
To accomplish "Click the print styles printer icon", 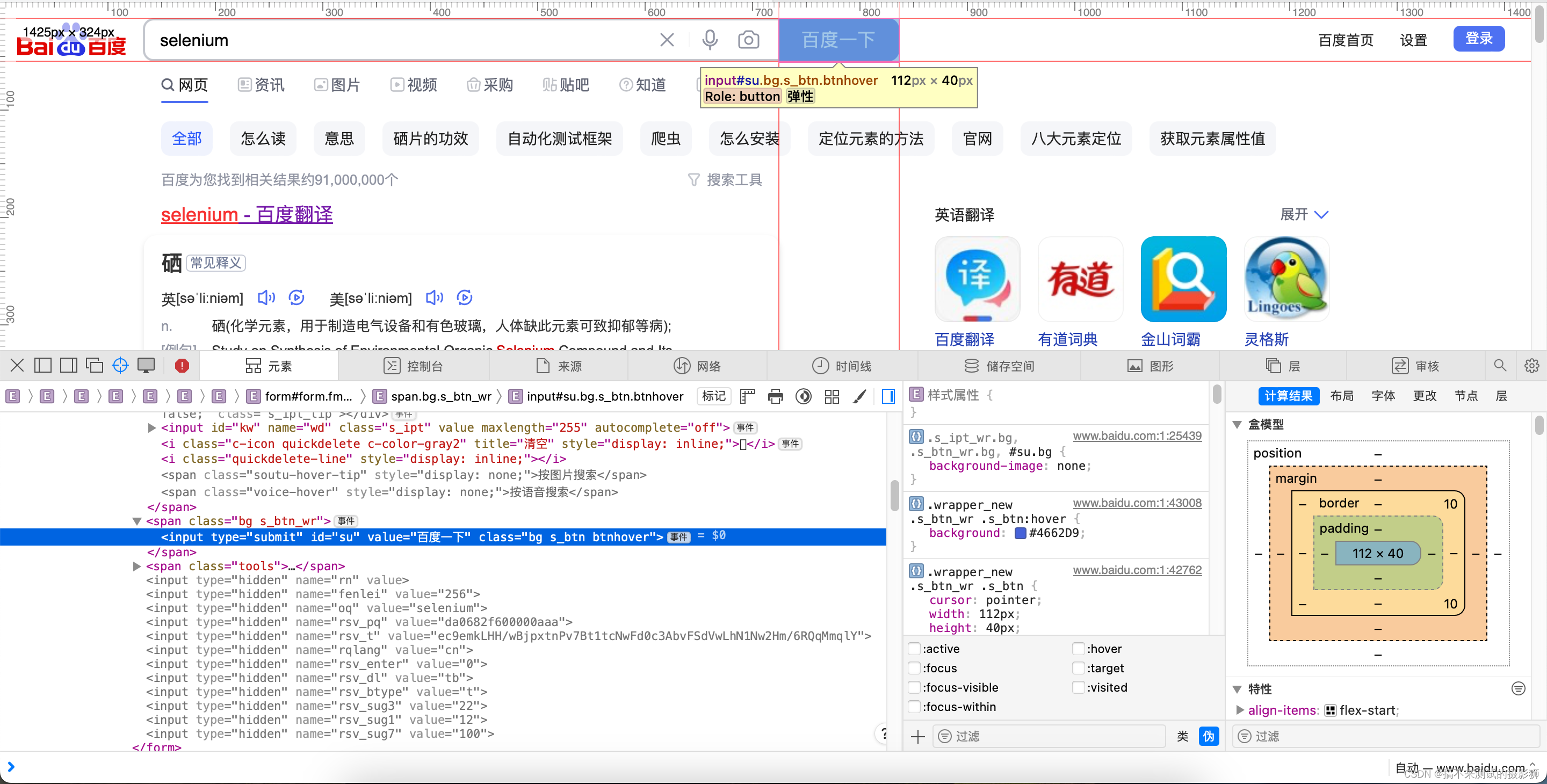I will 775,396.
